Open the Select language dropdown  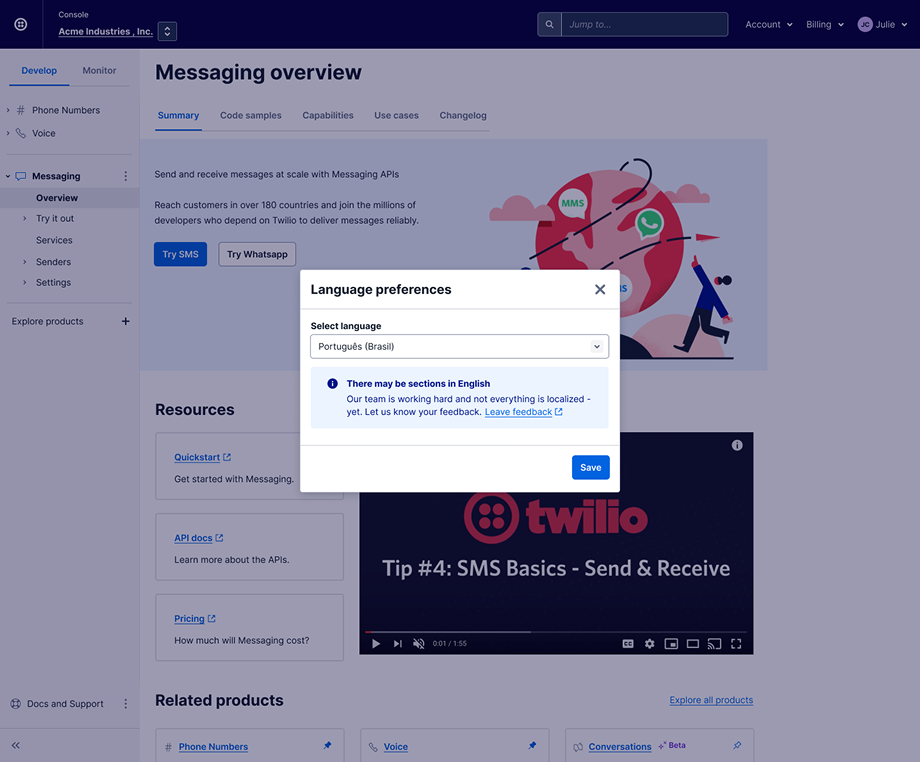pyautogui.click(x=459, y=347)
